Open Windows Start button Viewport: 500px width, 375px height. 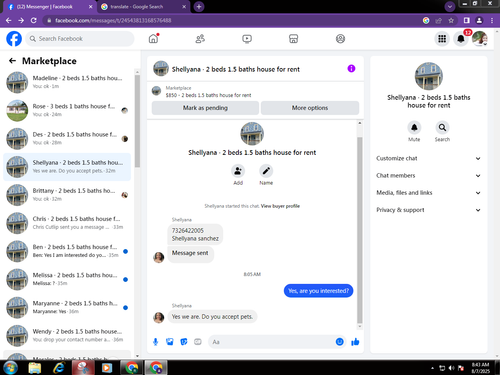point(10,368)
